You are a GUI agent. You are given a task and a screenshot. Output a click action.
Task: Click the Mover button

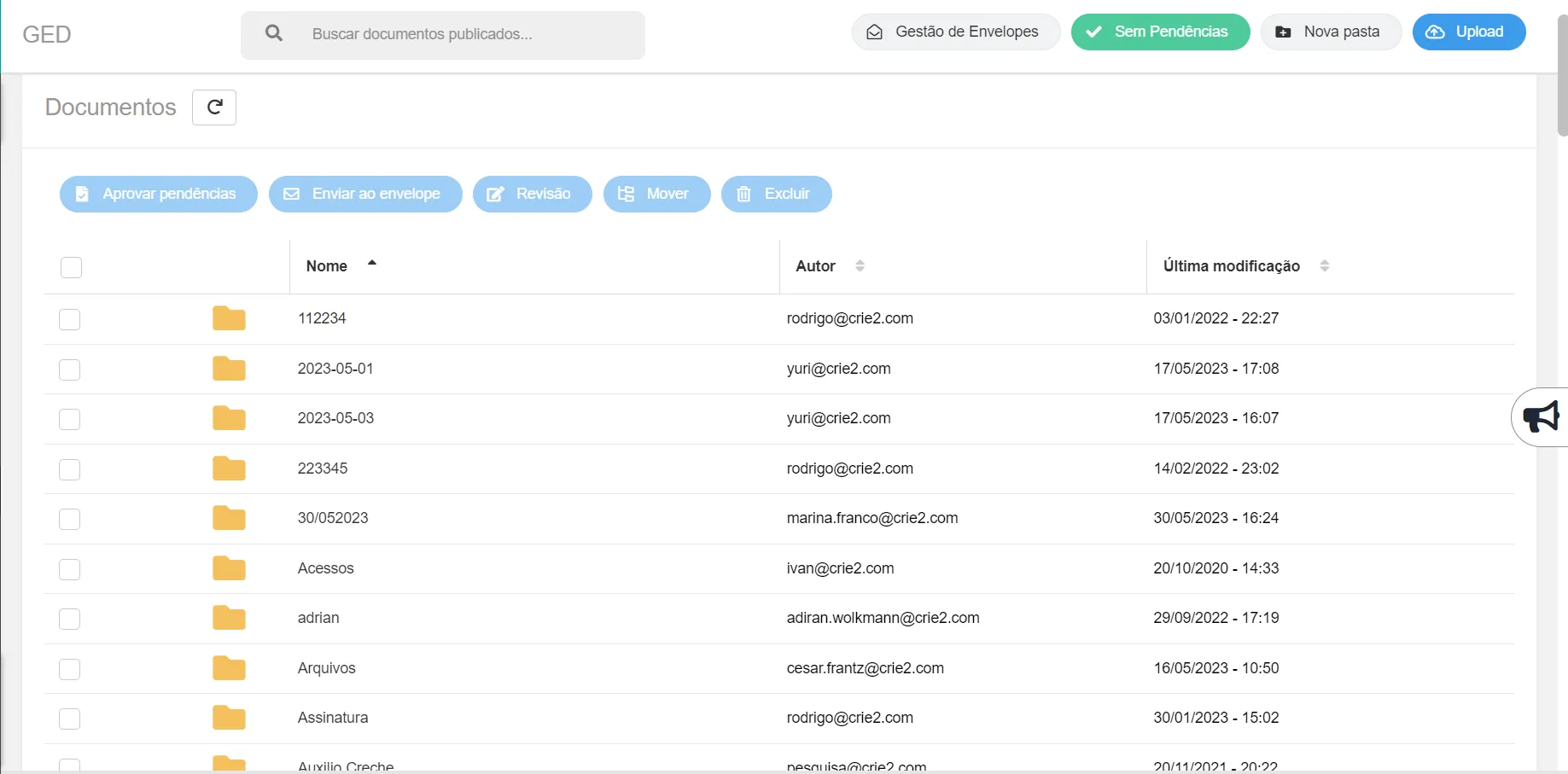[x=657, y=194]
